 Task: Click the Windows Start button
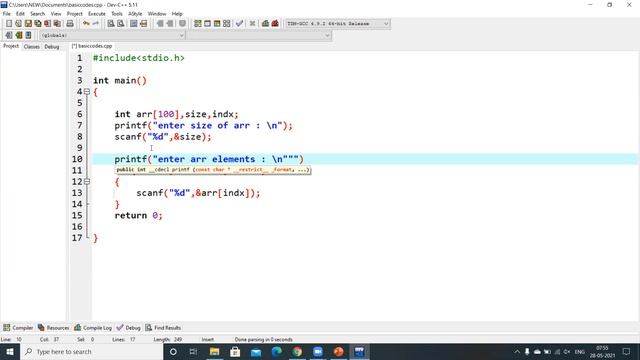click(10, 351)
